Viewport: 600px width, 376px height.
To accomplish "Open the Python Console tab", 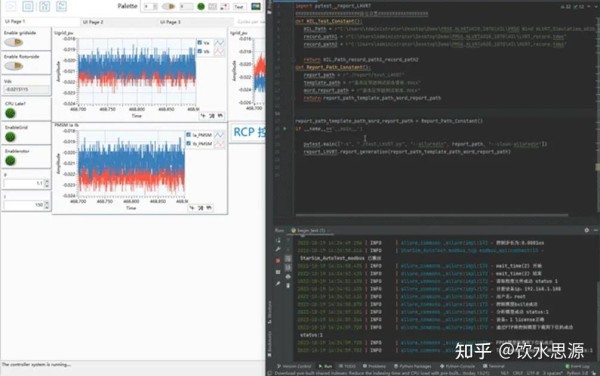I will pos(457,366).
